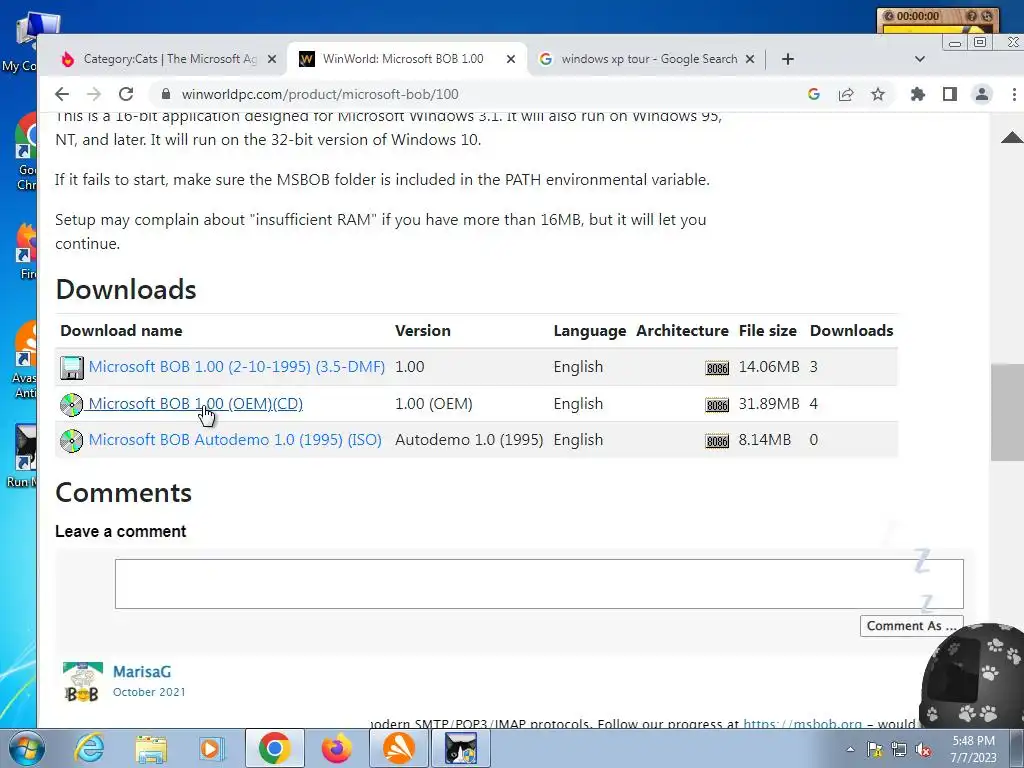Show hidden system tray icons

pyautogui.click(x=850, y=749)
